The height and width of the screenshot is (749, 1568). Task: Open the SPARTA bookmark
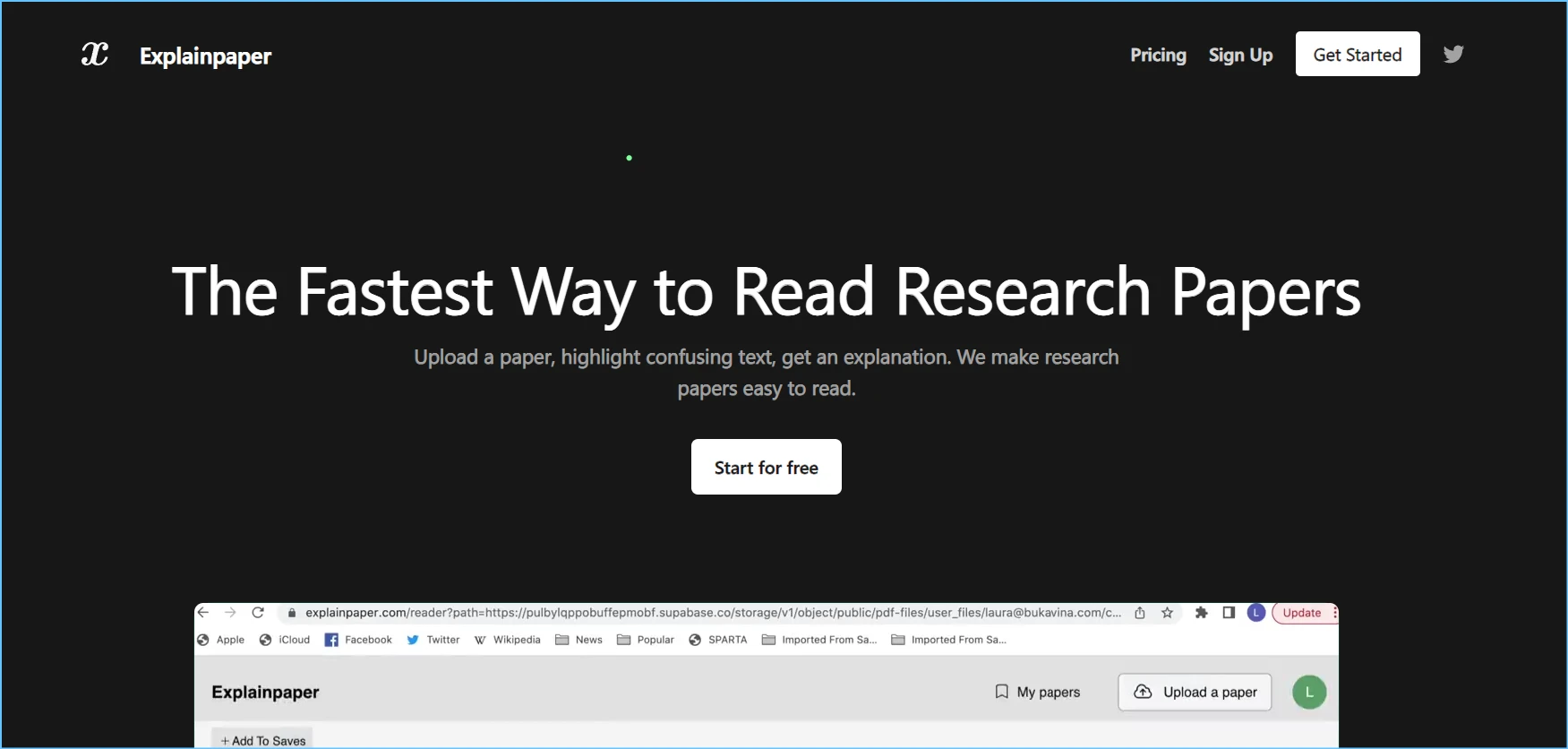718,640
